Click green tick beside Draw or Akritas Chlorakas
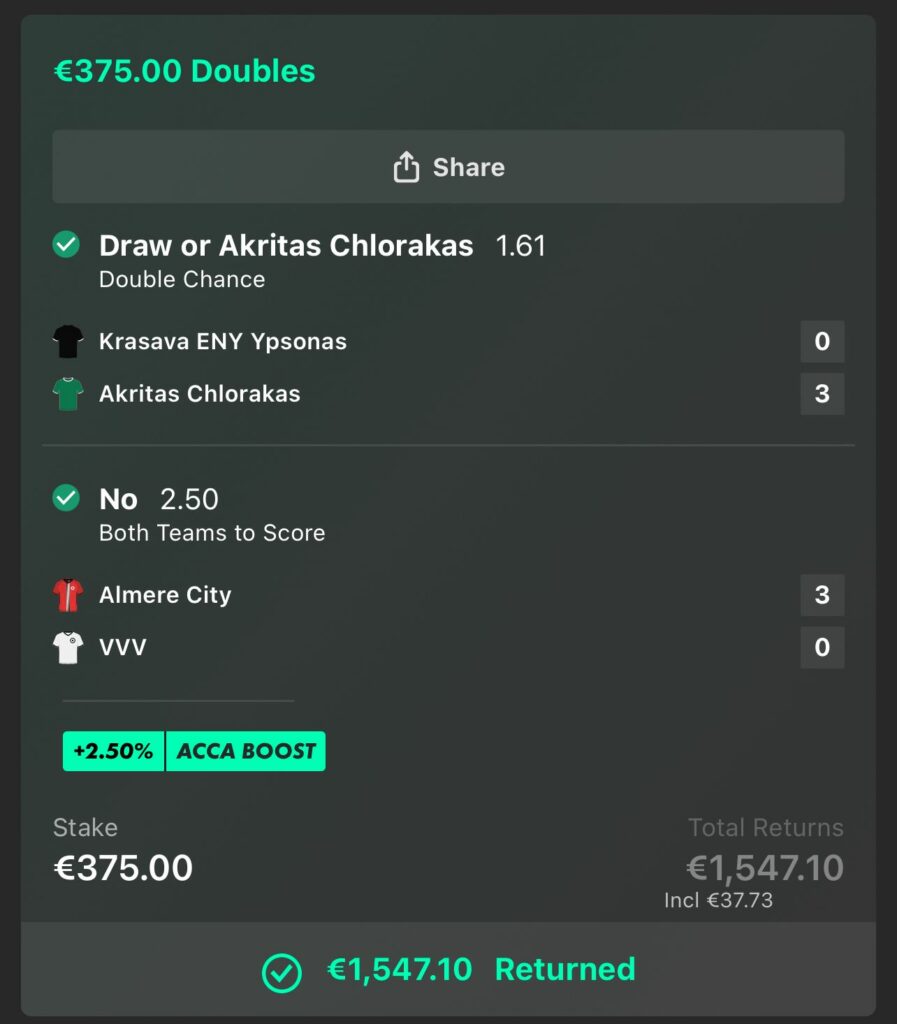 click(66, 245)
